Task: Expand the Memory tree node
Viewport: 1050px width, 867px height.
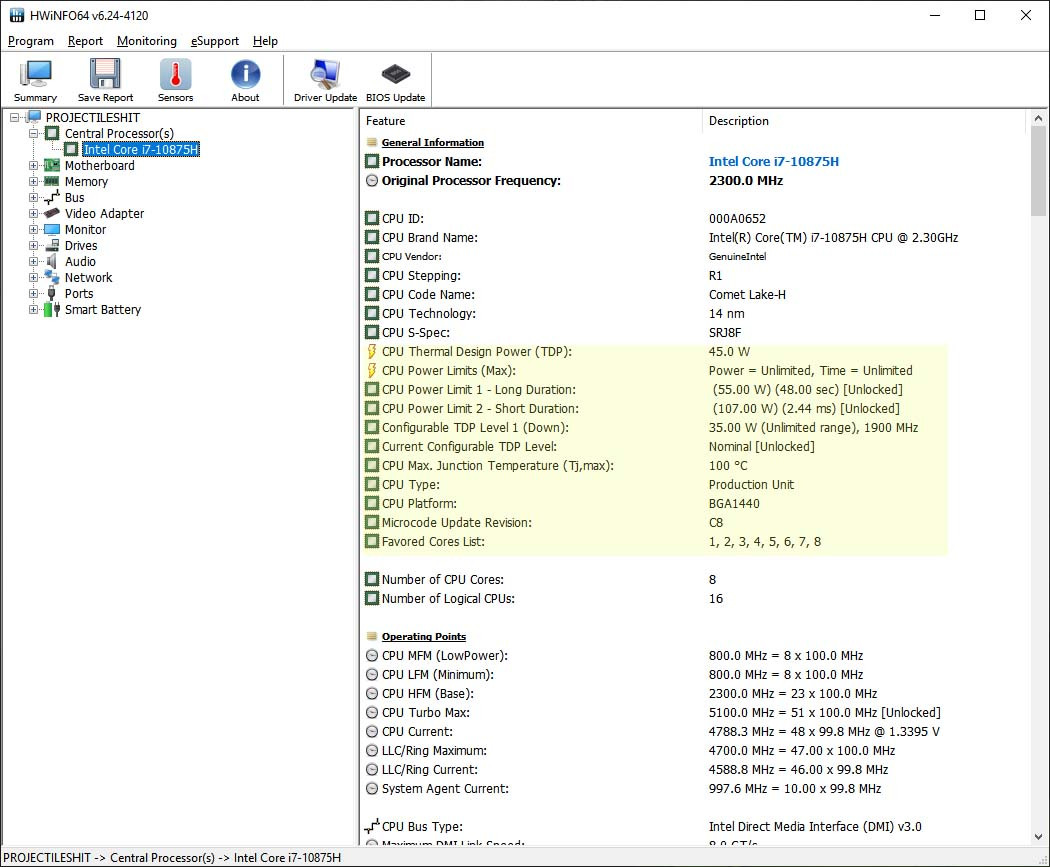Action: (x=33, y=181)
